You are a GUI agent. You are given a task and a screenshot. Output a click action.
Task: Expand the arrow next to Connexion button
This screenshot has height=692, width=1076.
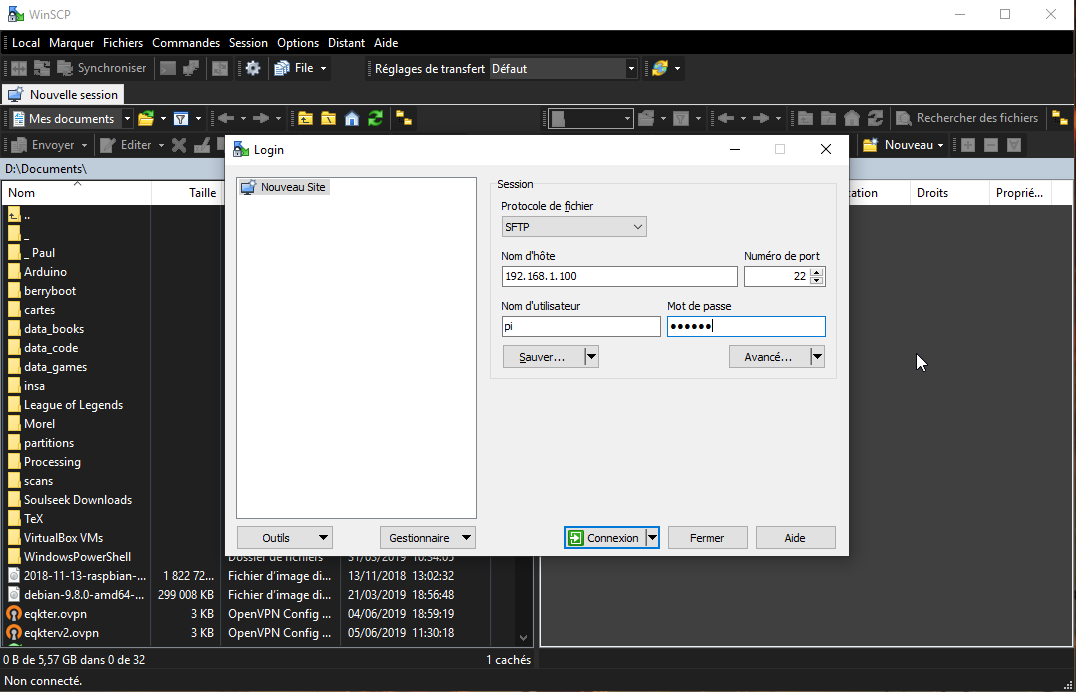tap(652, 538)
